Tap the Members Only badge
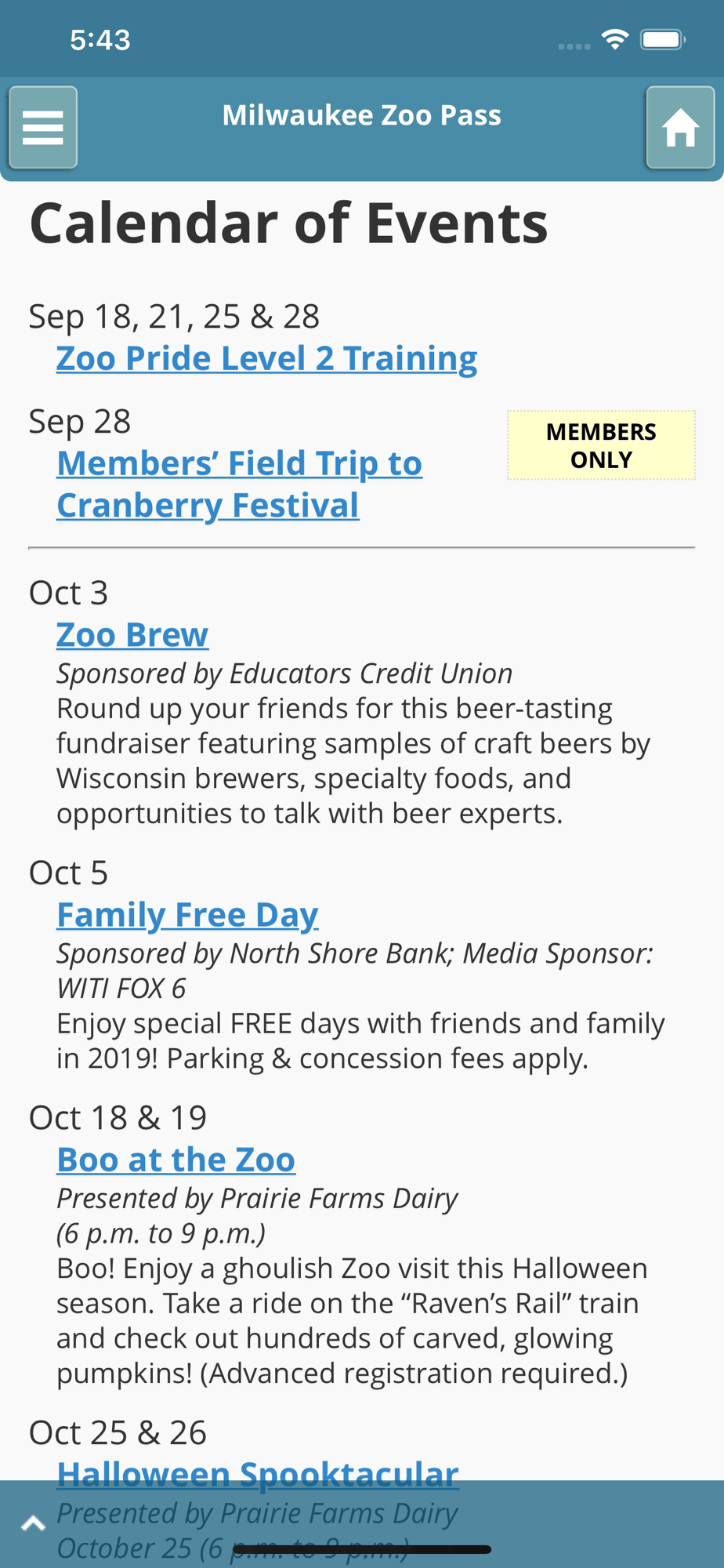Viewport: 724px width, 1568px height. click(x=601, y=445)
